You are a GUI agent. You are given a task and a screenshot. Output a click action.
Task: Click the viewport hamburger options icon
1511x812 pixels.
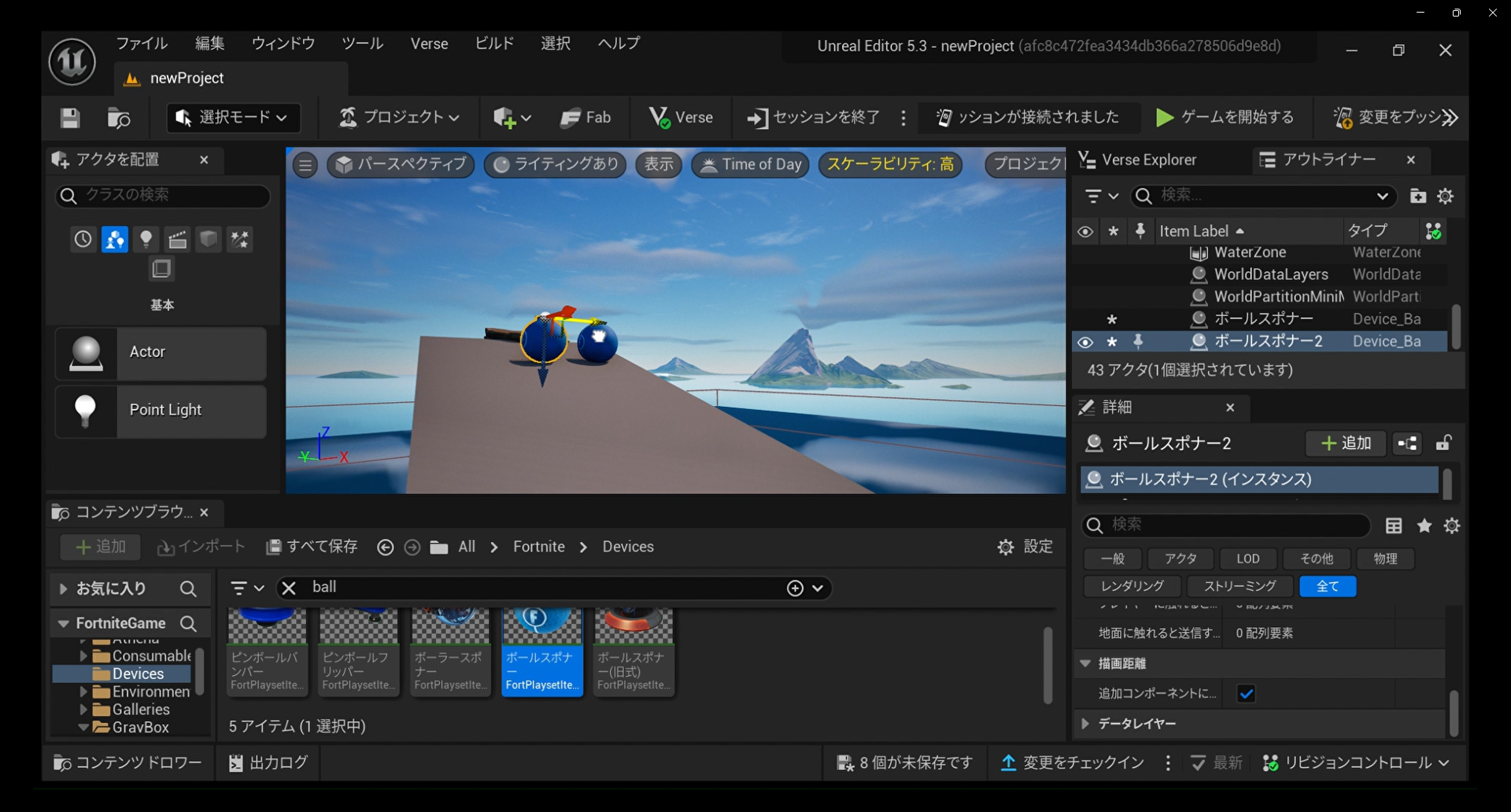pyautogui.click(x=305, y=165)
